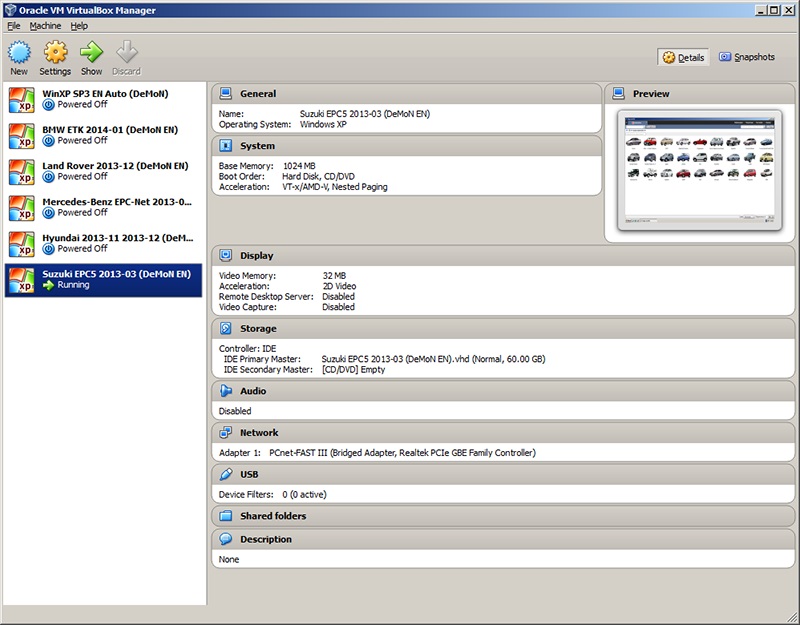Click the Video Capture Disabled value

(x=338, y=307)
